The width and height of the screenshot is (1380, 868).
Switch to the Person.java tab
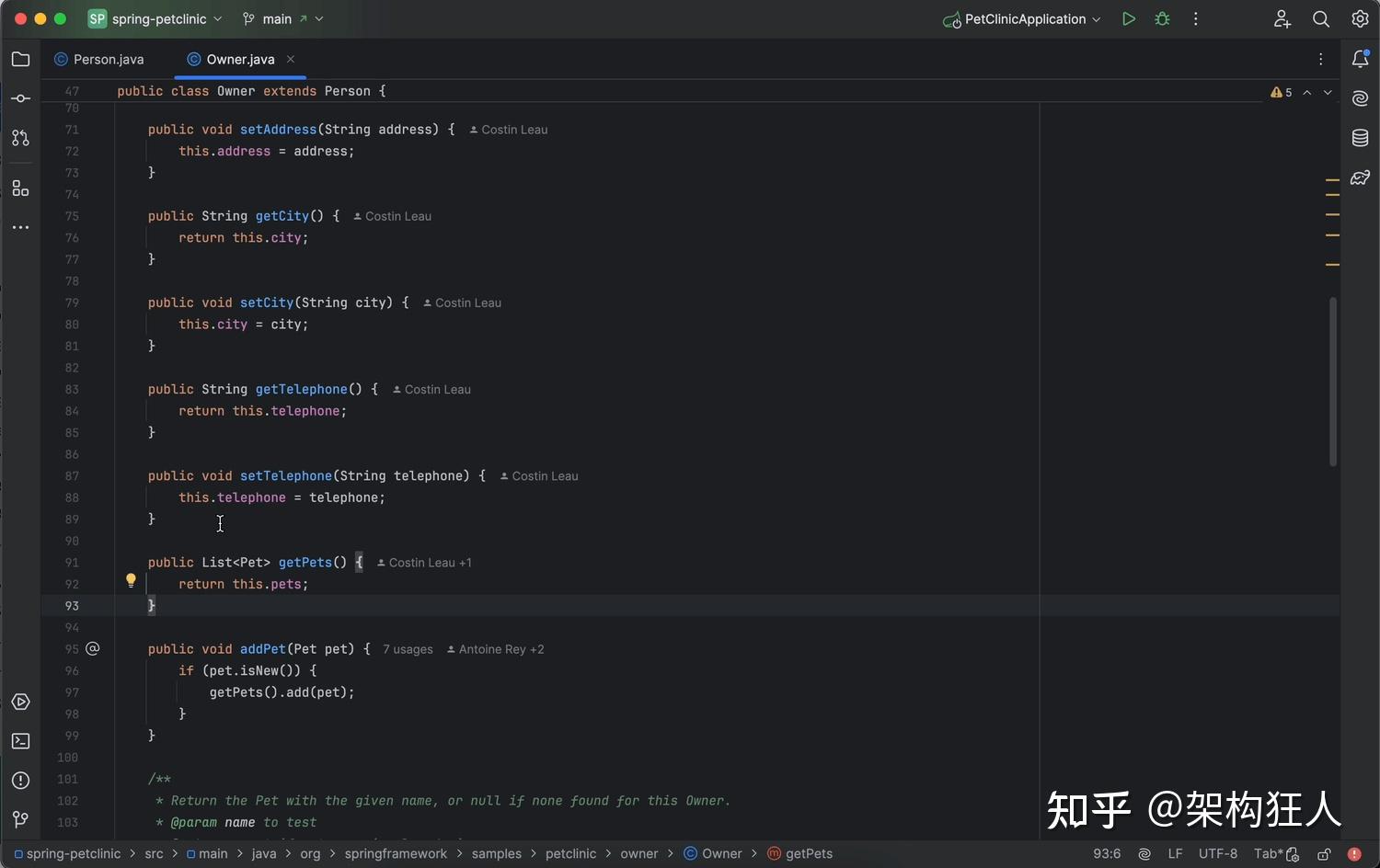(99, 60)
